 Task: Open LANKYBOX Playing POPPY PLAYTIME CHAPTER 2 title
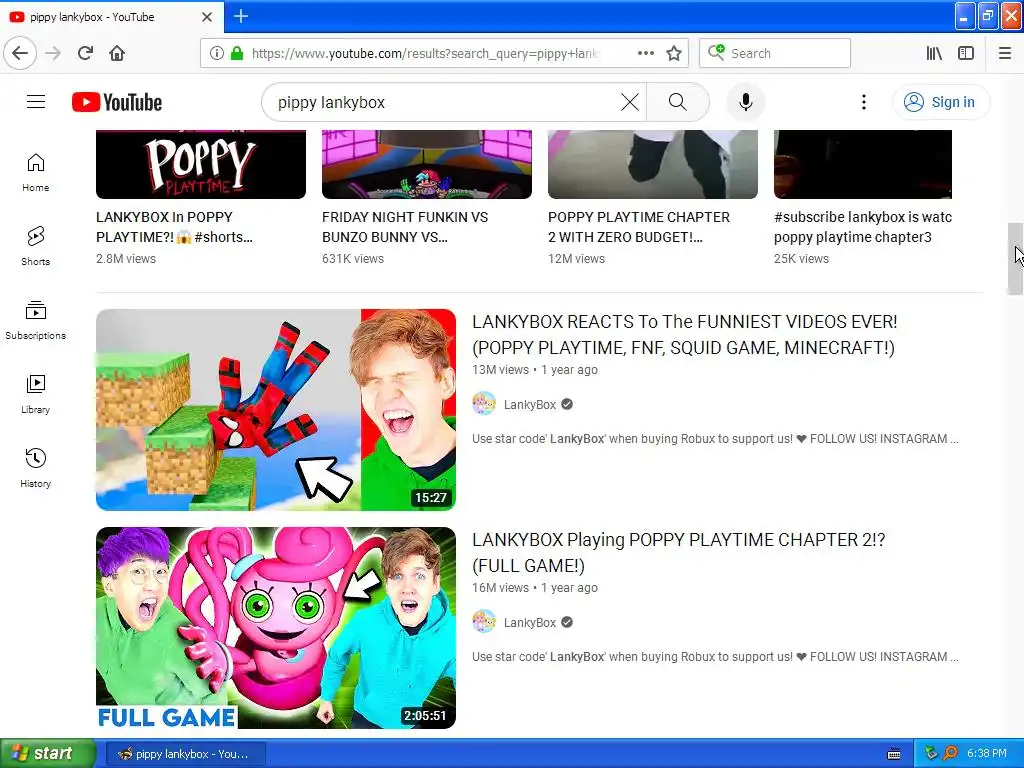pos(679,552)
